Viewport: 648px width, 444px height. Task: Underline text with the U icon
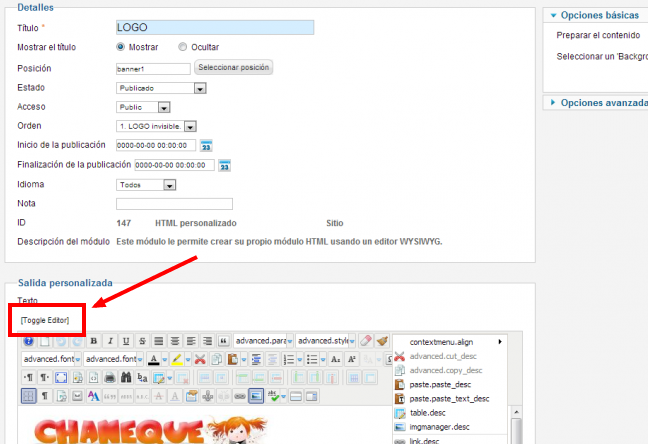(126, 341)
